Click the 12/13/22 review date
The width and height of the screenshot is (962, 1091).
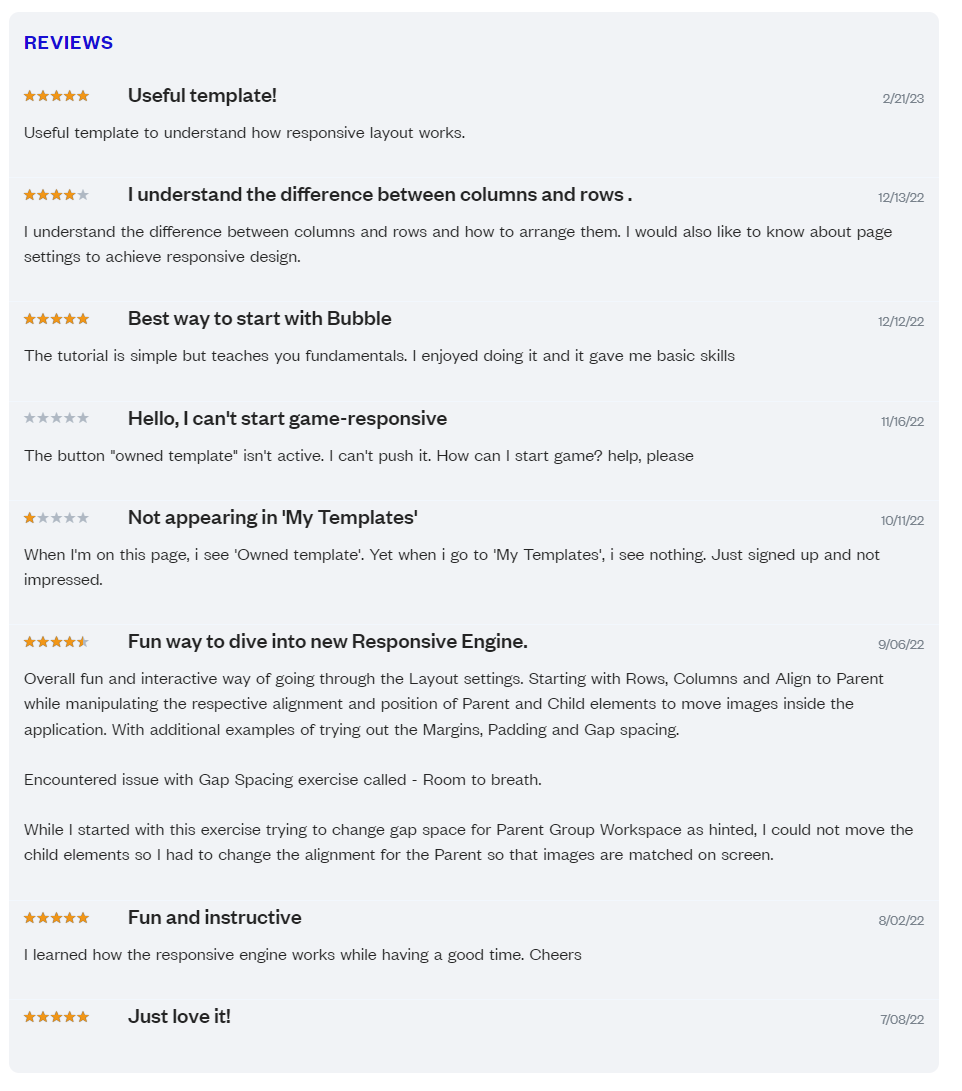901,198
